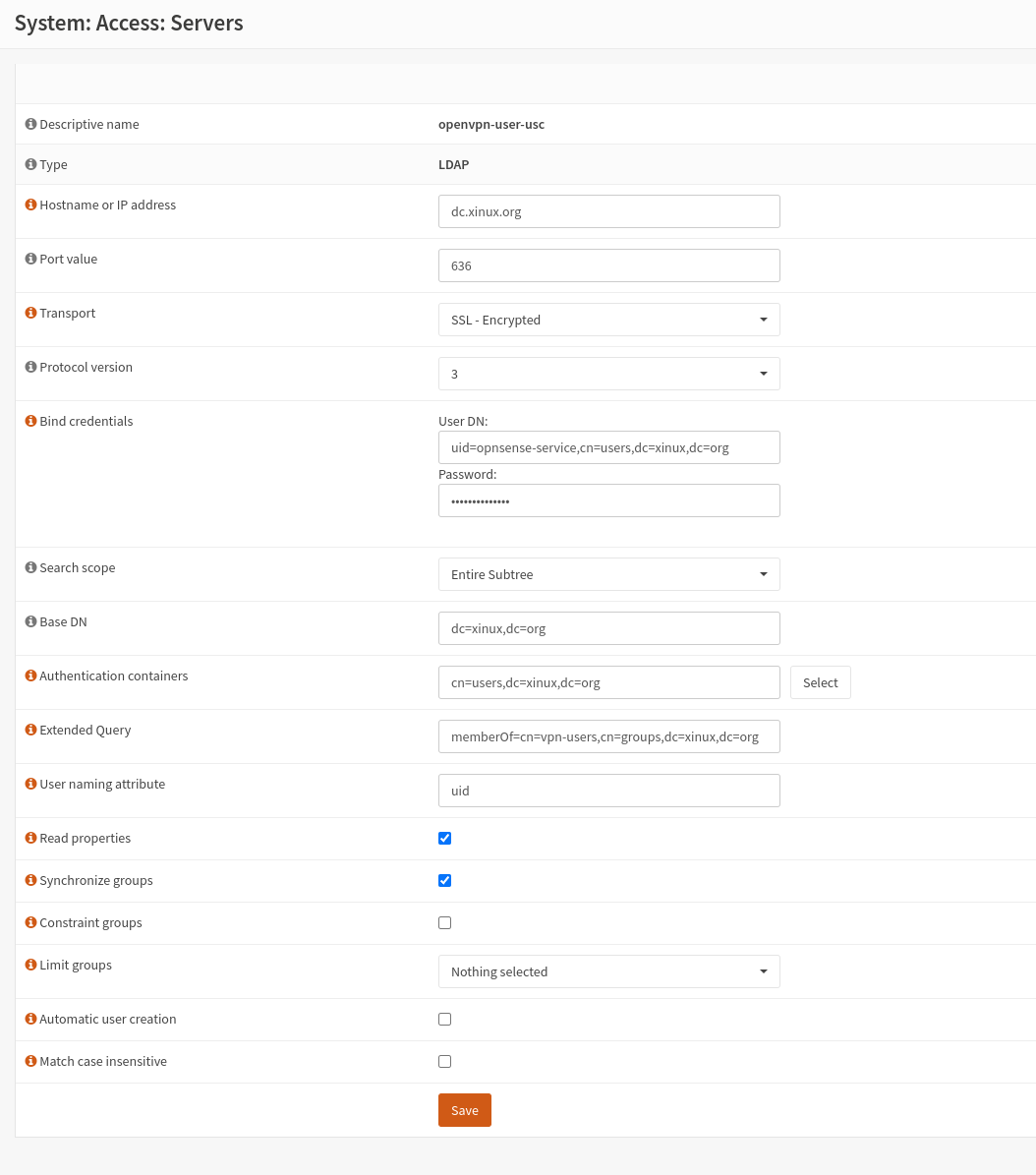Expand the Protocol version dropdown

[x=608, y=374]
